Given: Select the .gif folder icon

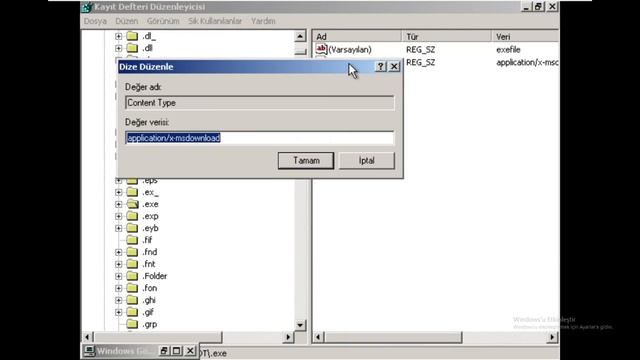Looking at the screenshot, I should tap(132, 312).
